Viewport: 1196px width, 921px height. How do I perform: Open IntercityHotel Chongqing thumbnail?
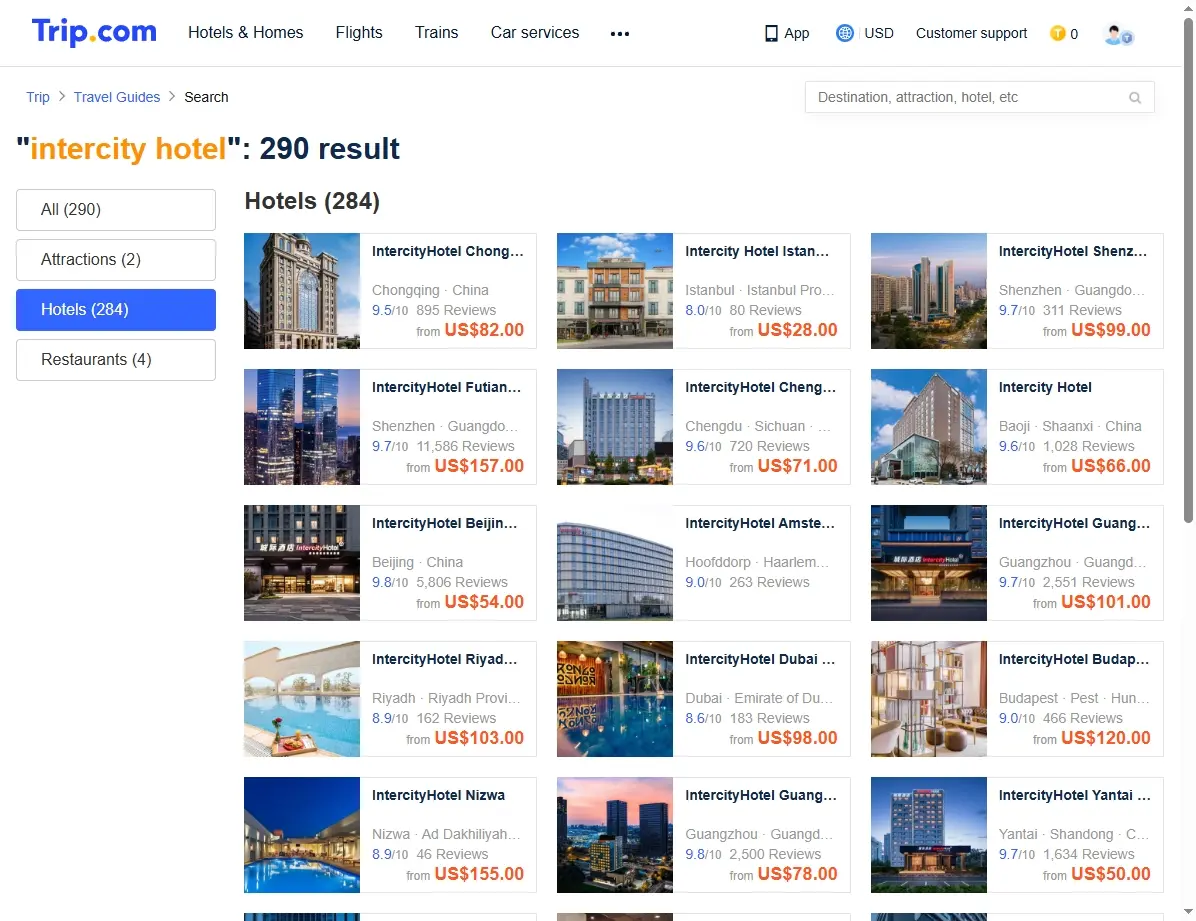302,291
